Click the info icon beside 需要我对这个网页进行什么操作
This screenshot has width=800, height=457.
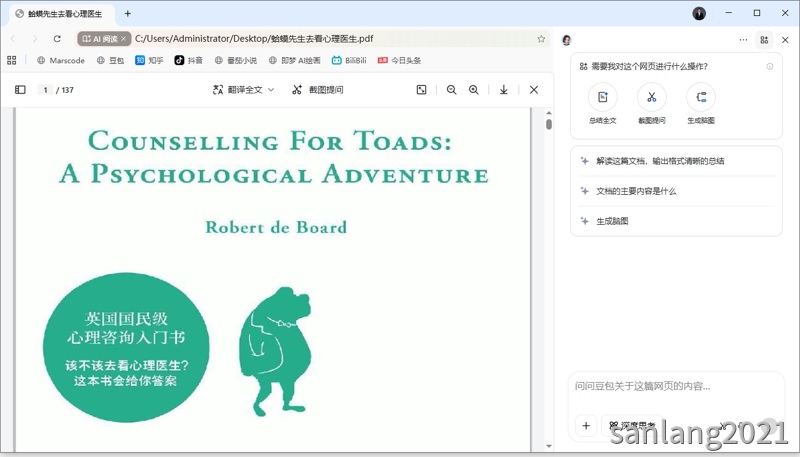pos(769,66)
